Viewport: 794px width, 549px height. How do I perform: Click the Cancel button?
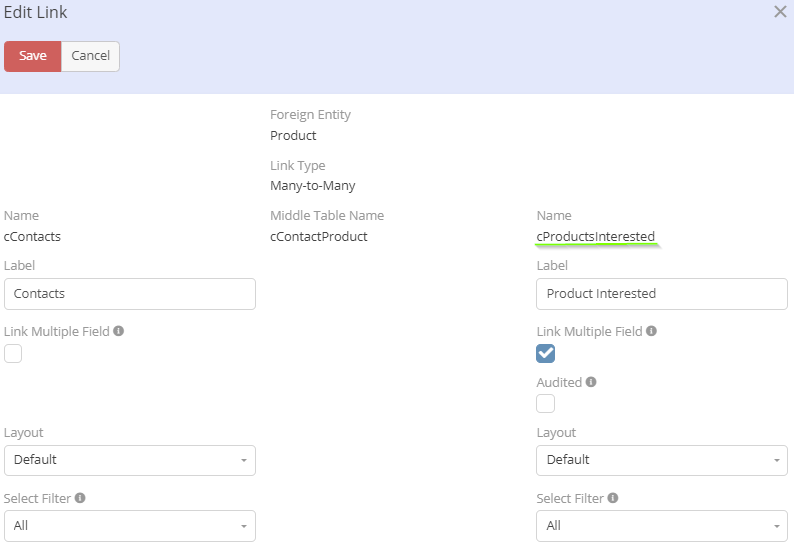(x=90, y=56)
